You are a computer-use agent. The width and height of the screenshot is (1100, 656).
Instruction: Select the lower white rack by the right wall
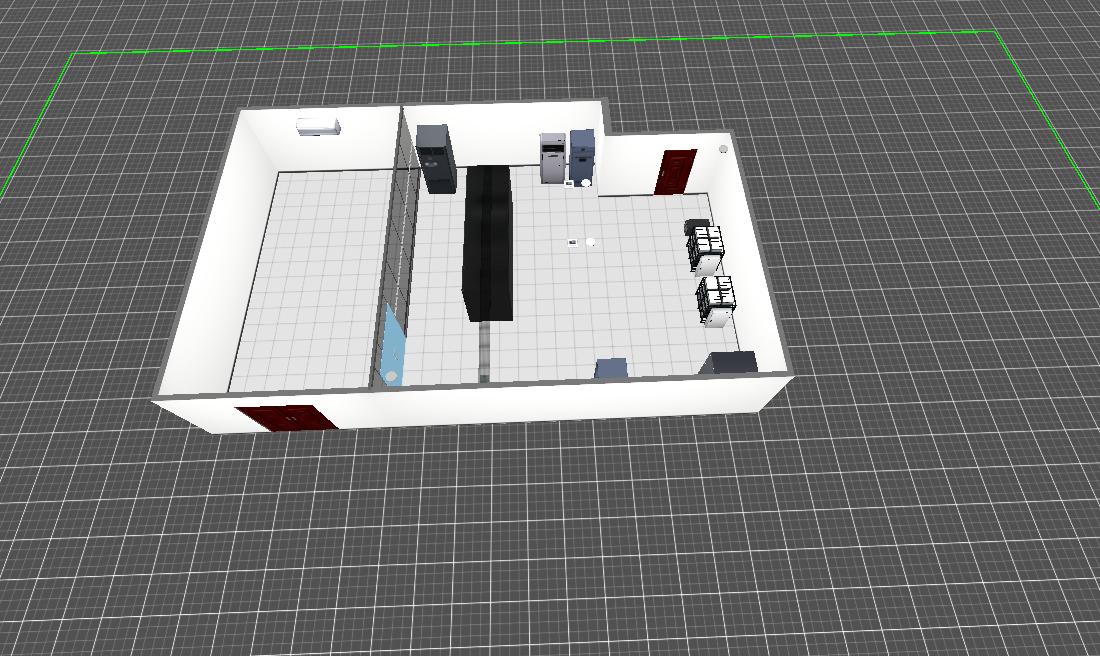(x=717, y=301)
